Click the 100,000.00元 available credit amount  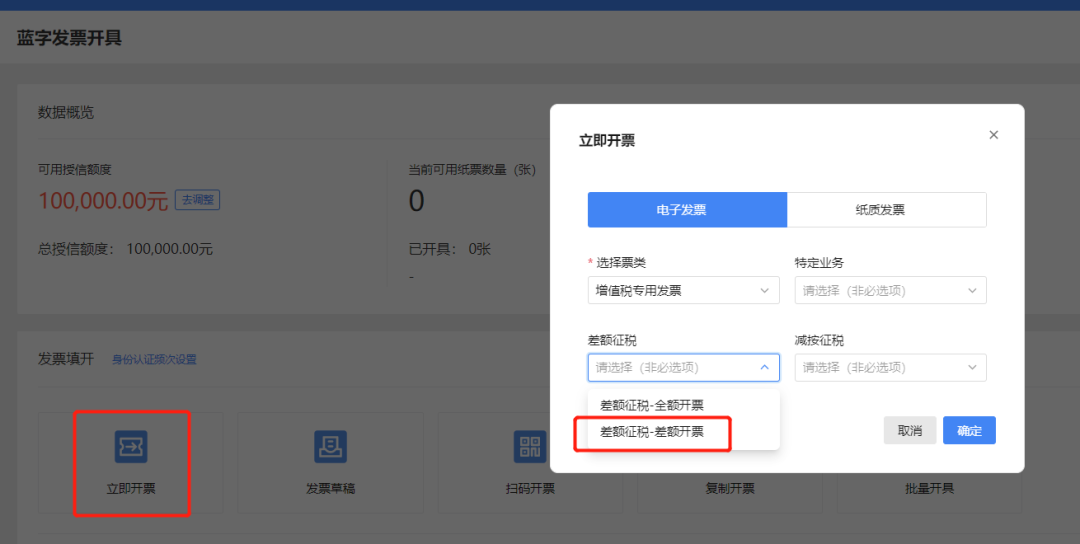click(103, 201)
